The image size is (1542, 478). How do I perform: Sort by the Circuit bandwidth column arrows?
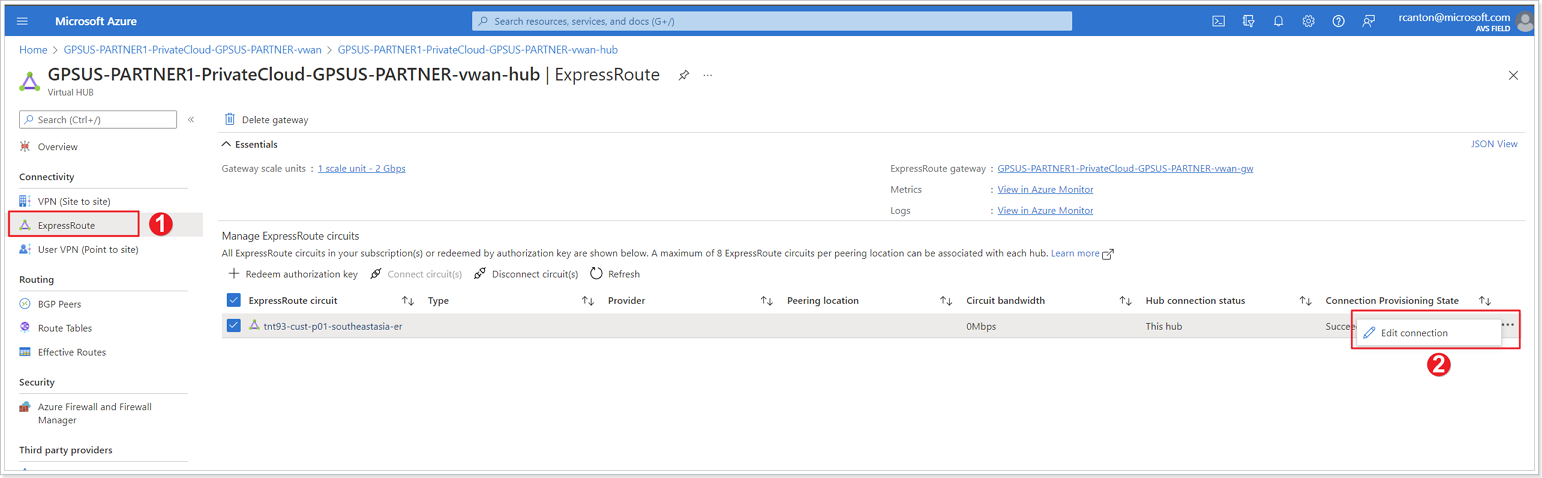1125,300
